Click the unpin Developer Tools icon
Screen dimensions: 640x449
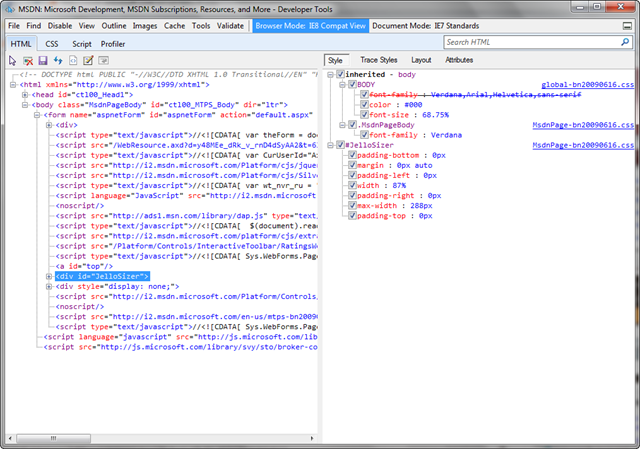[x=627, y=26]
